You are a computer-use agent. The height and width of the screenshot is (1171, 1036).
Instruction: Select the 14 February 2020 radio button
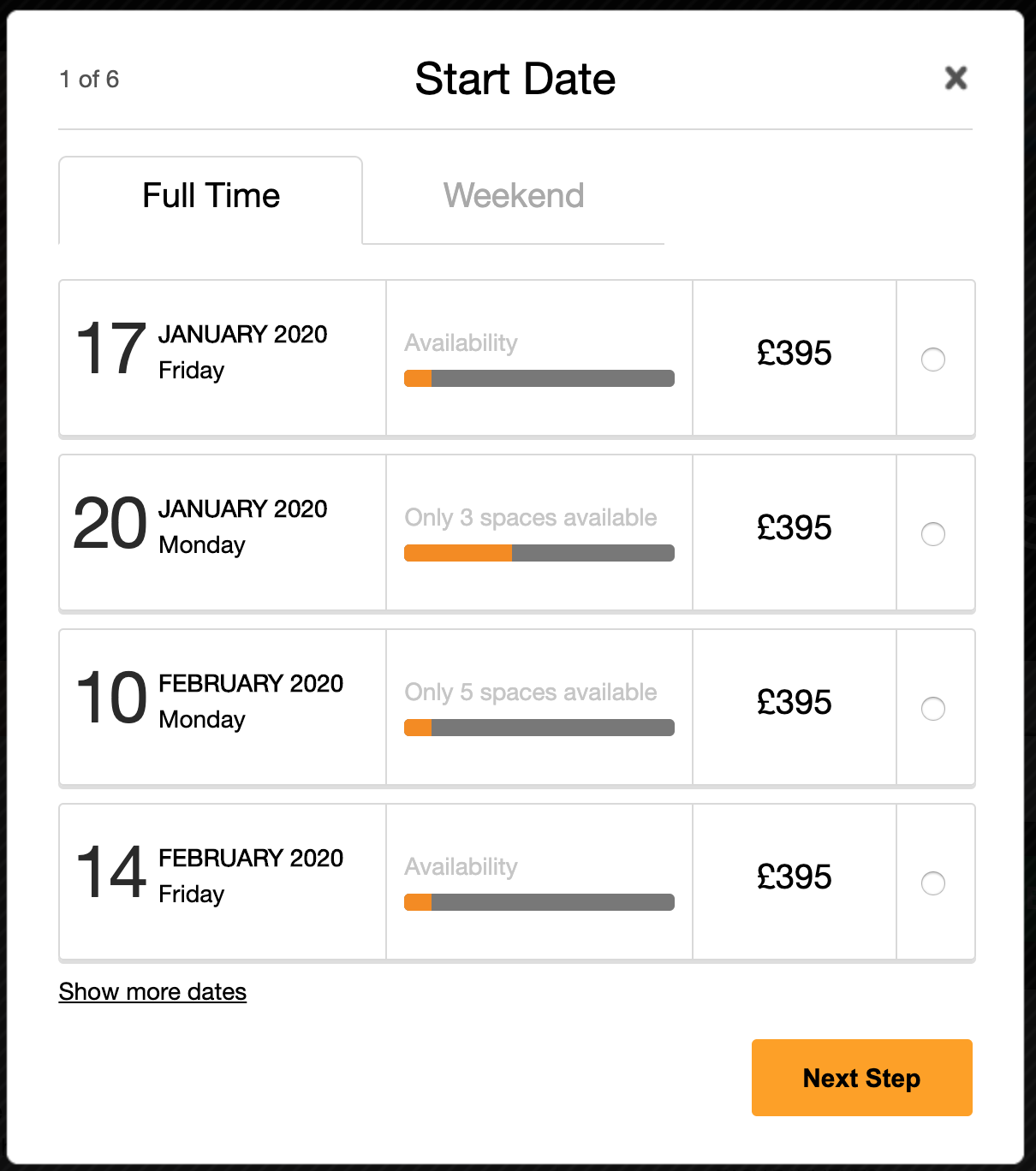(x=932, y=883)
